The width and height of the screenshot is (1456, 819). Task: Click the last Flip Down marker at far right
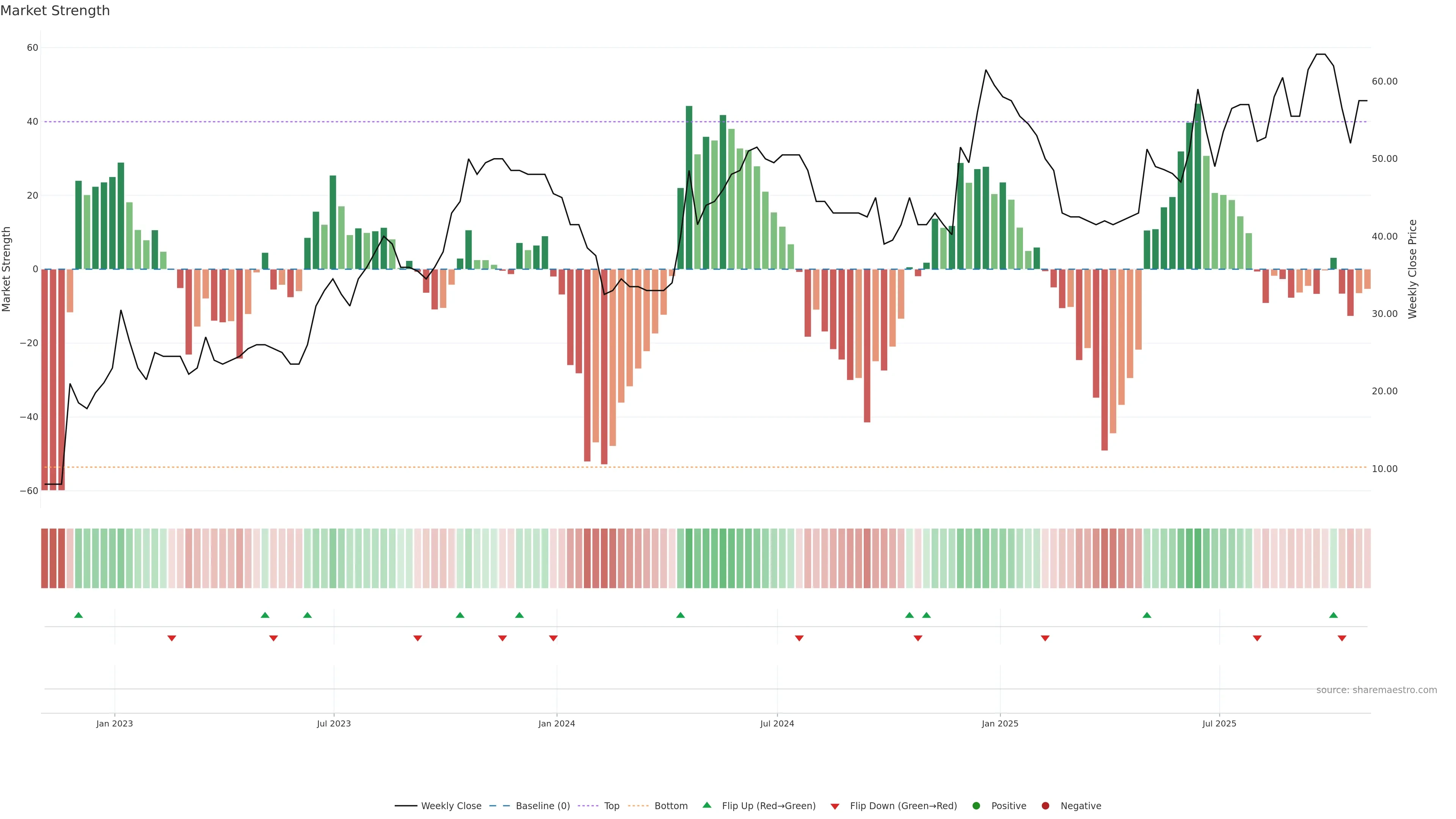click(x=1342, y=638)
